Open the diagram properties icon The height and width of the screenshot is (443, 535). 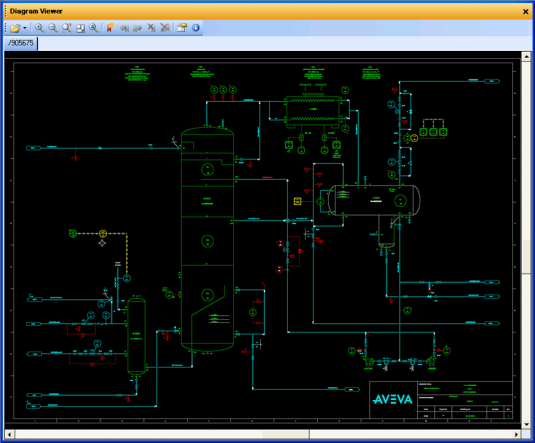tap(182, 28)
